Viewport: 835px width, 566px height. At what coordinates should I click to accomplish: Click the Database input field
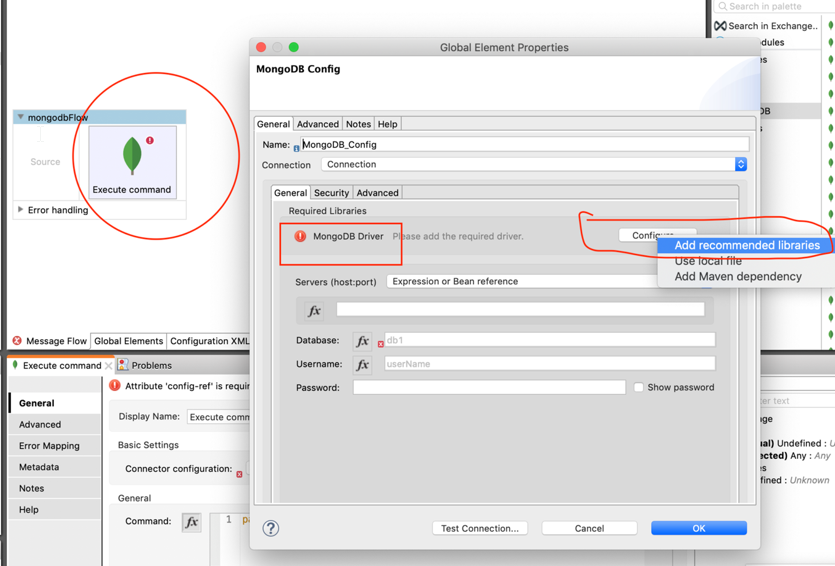pyautogui.click(x=550, y=340)
